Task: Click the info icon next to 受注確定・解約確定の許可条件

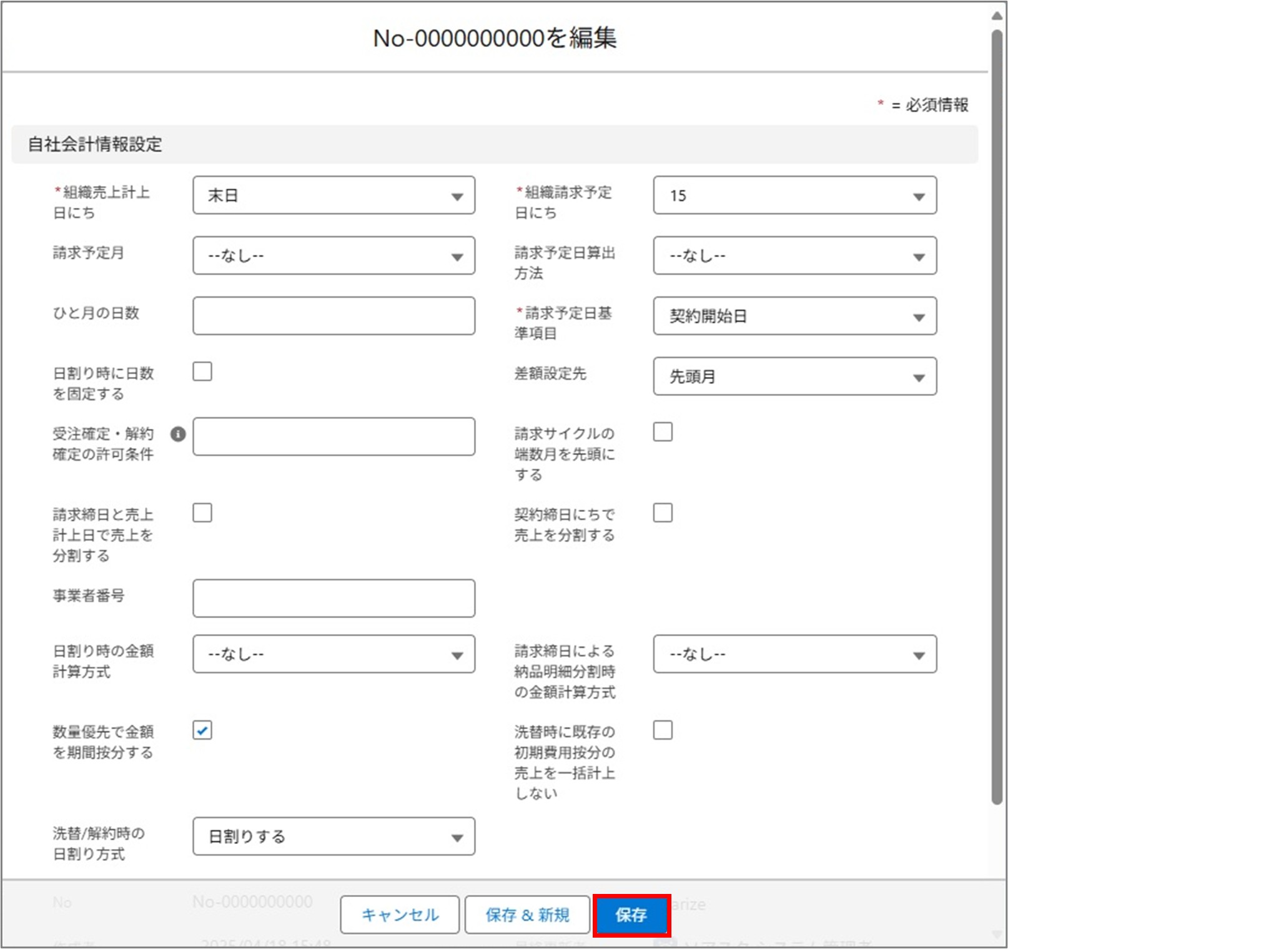Action: pos(178,436)
